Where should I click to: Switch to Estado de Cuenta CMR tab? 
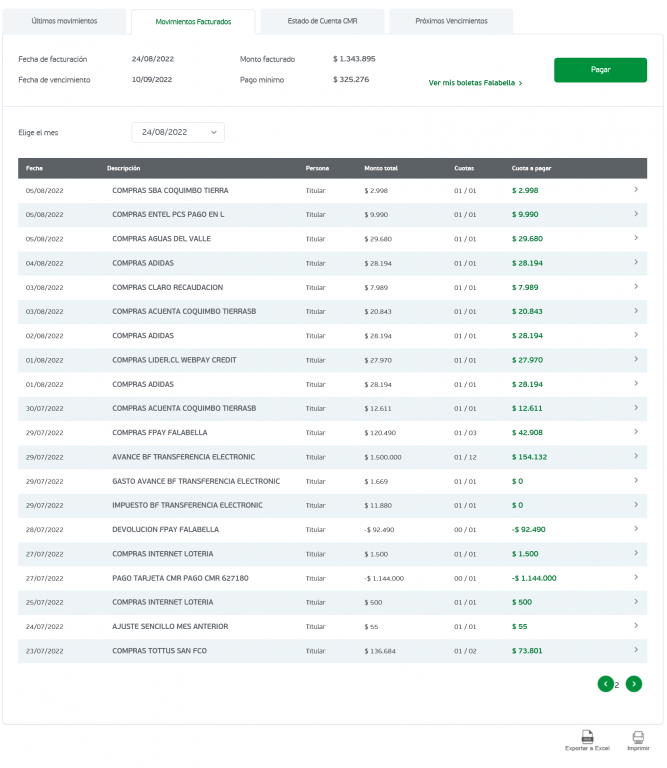[x=322, y=21]
